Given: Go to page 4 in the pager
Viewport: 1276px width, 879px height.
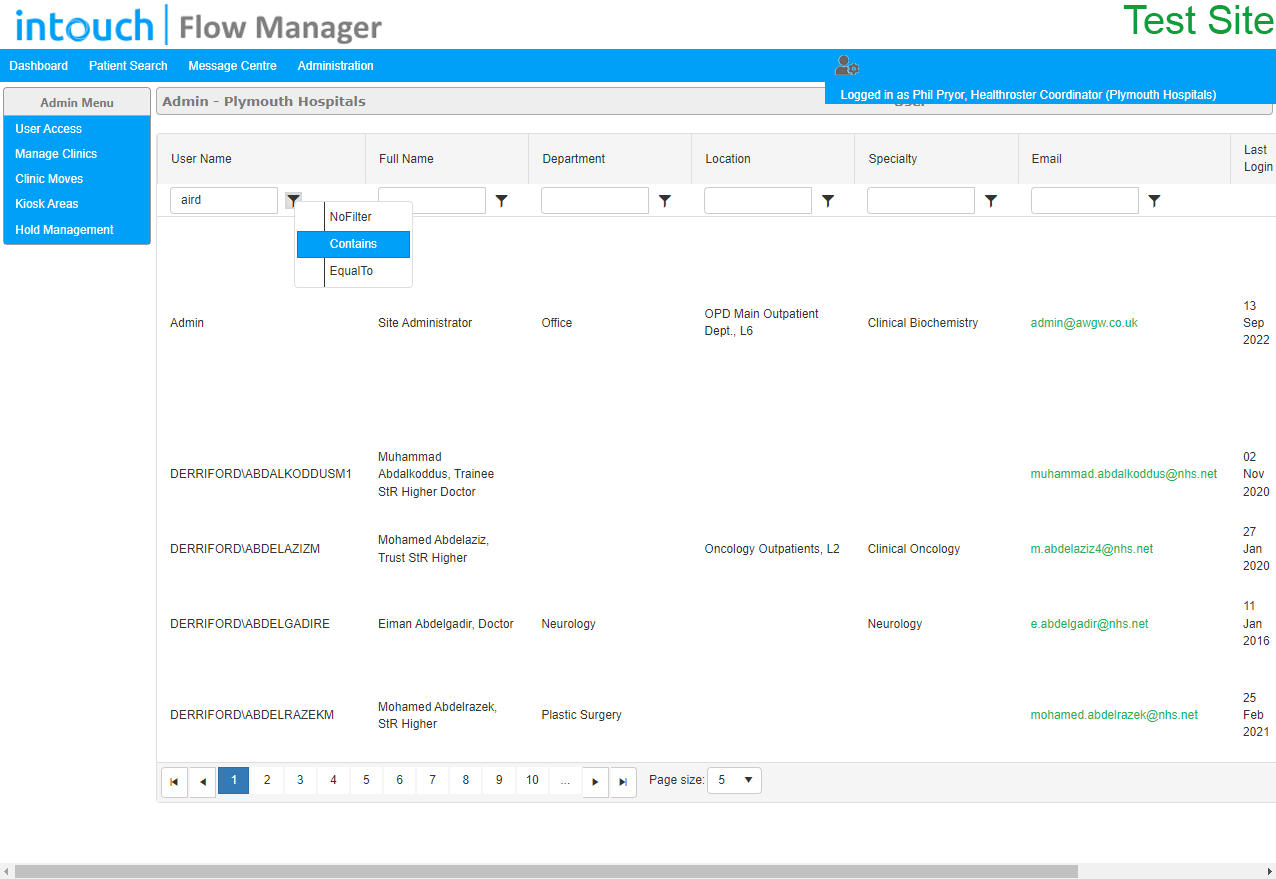Looking at the screenshot, I should point(333,780).
